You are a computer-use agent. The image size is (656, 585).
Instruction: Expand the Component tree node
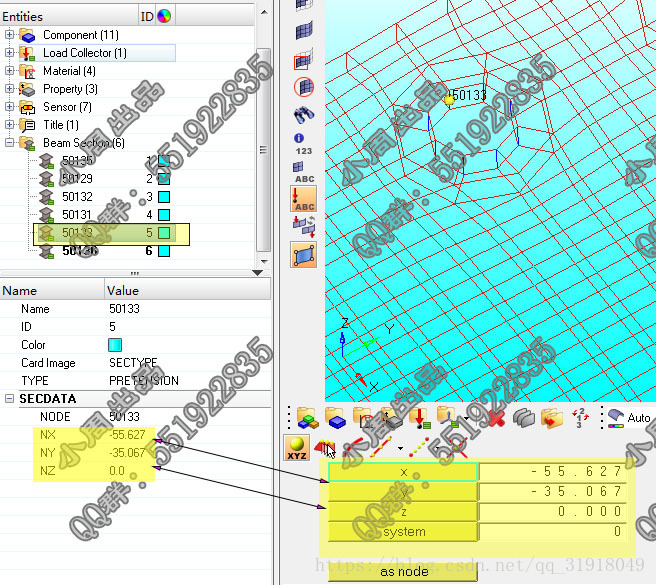[10, 35]
